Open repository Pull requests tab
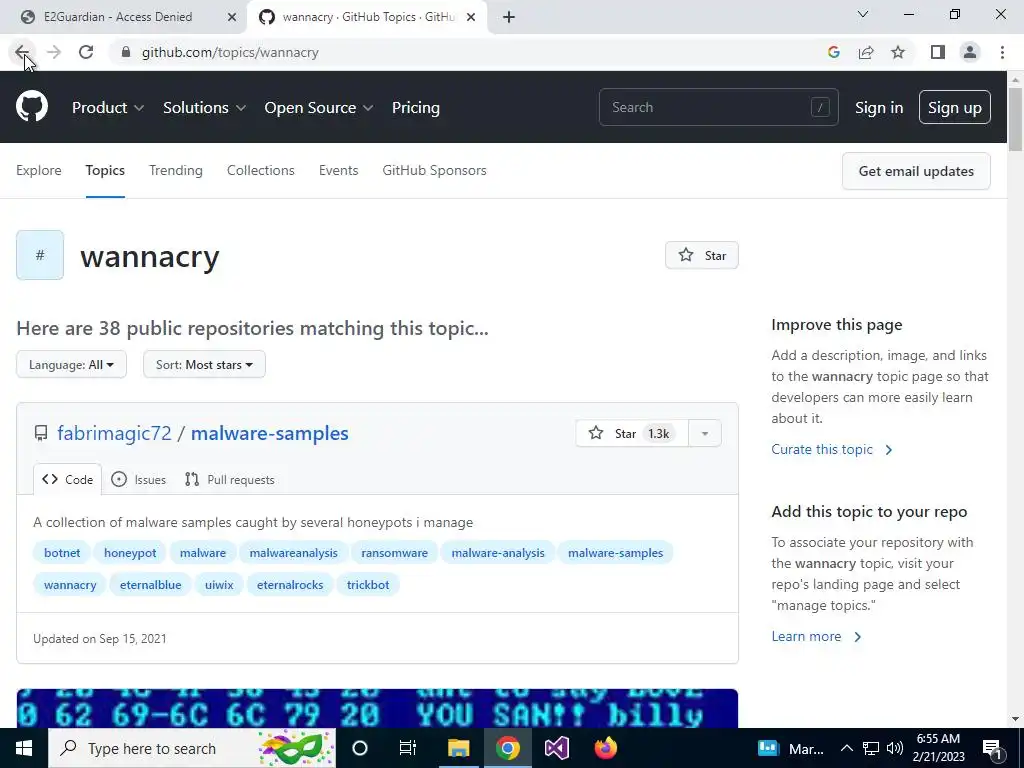Viewport: 1024px width, 768px height. (230, 479)
